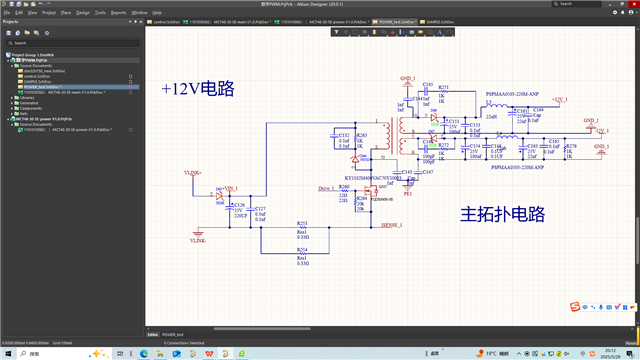Image resolution: width=640 pixels, height=360 pixels.
Task: Expand the Libraries folder
Action: [x=12, y=98]
